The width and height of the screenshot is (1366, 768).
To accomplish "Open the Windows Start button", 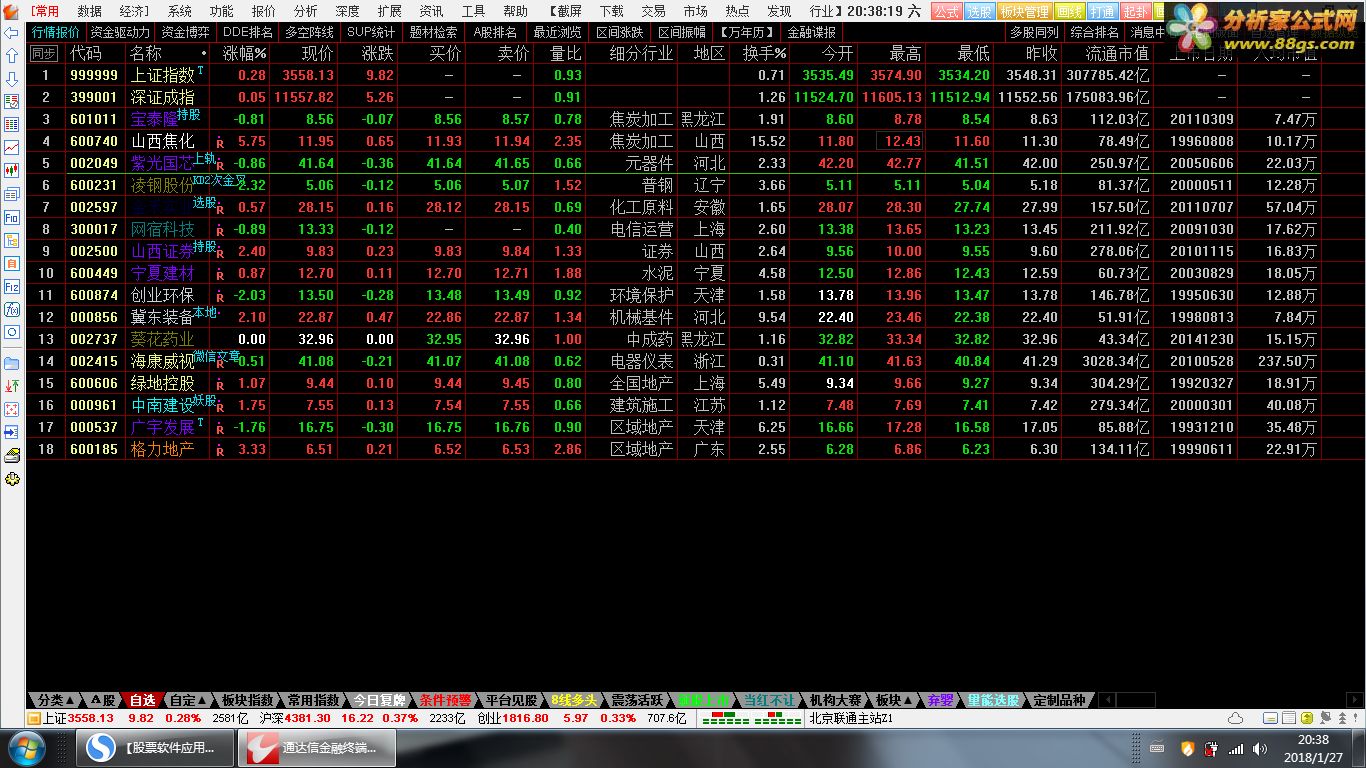I will (x=26, y=747).
